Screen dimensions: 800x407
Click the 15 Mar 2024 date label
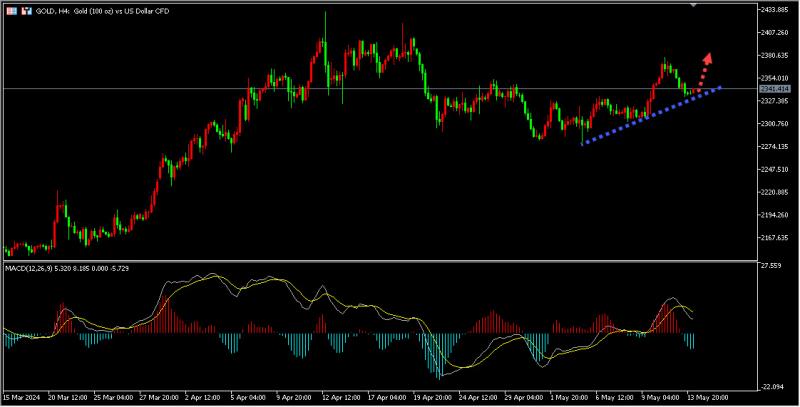(23, 397)
